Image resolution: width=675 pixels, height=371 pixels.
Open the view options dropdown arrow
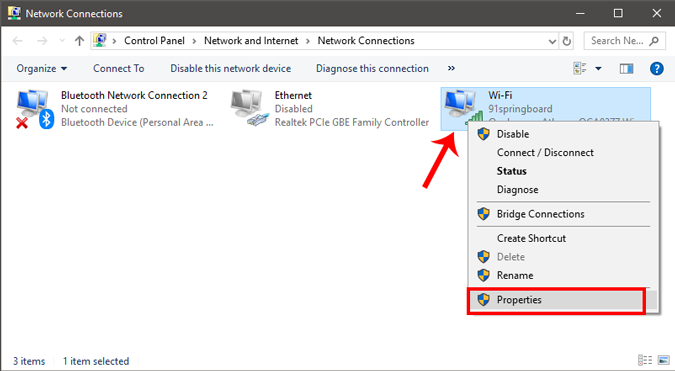(598, 68)
